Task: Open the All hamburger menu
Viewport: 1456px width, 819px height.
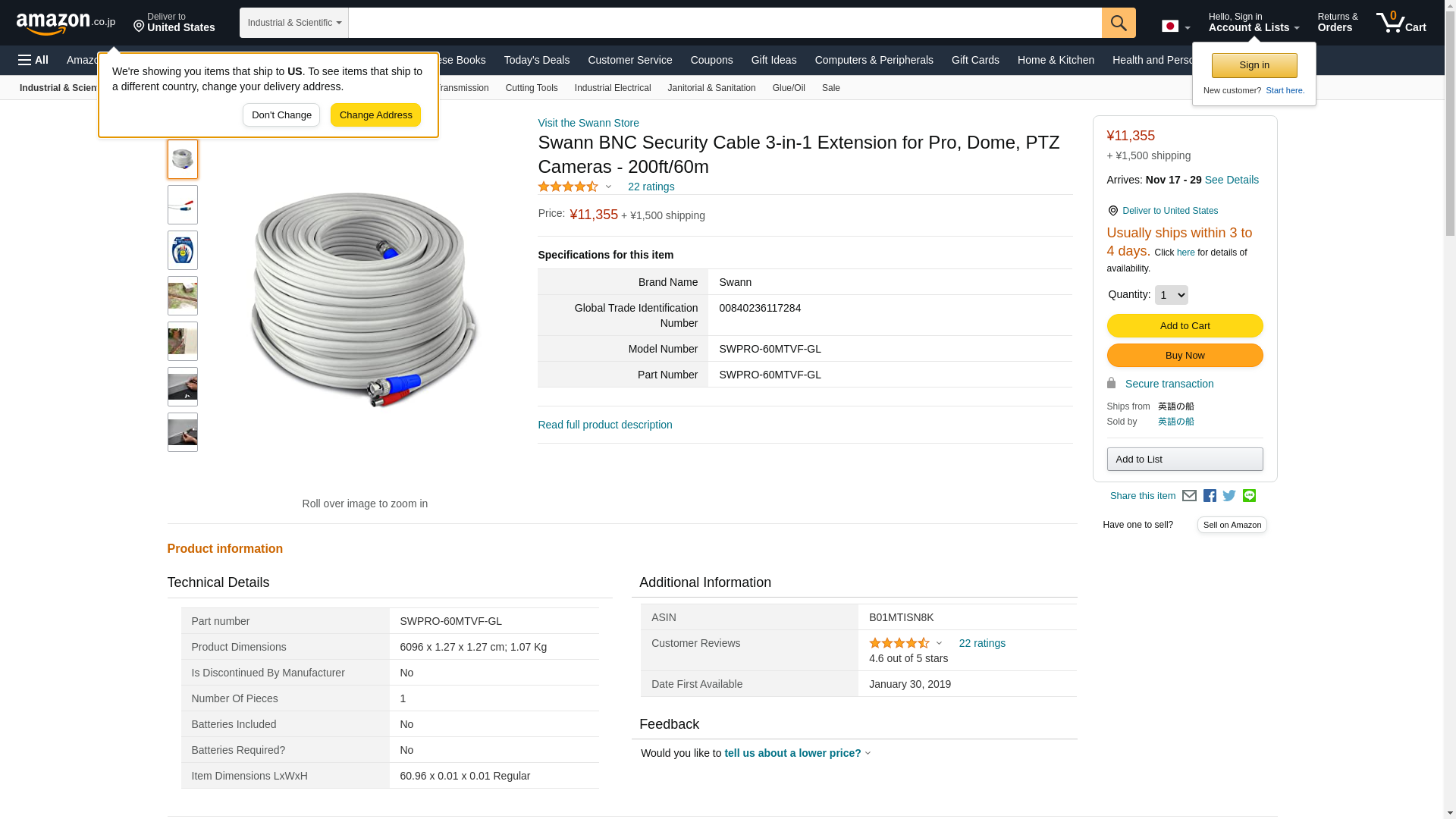Action: pos(33,60)
